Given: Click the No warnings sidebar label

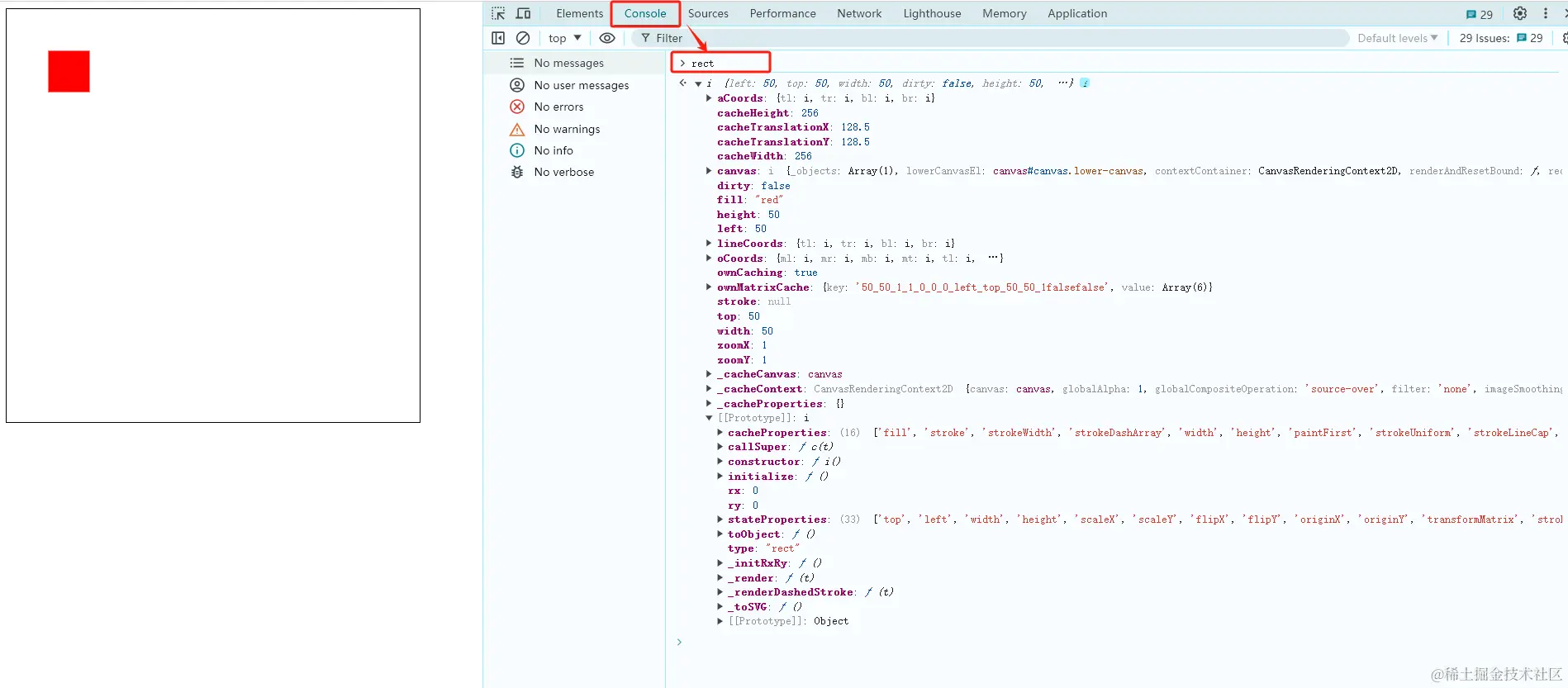Looking at the screenshot, I should 567,129.
